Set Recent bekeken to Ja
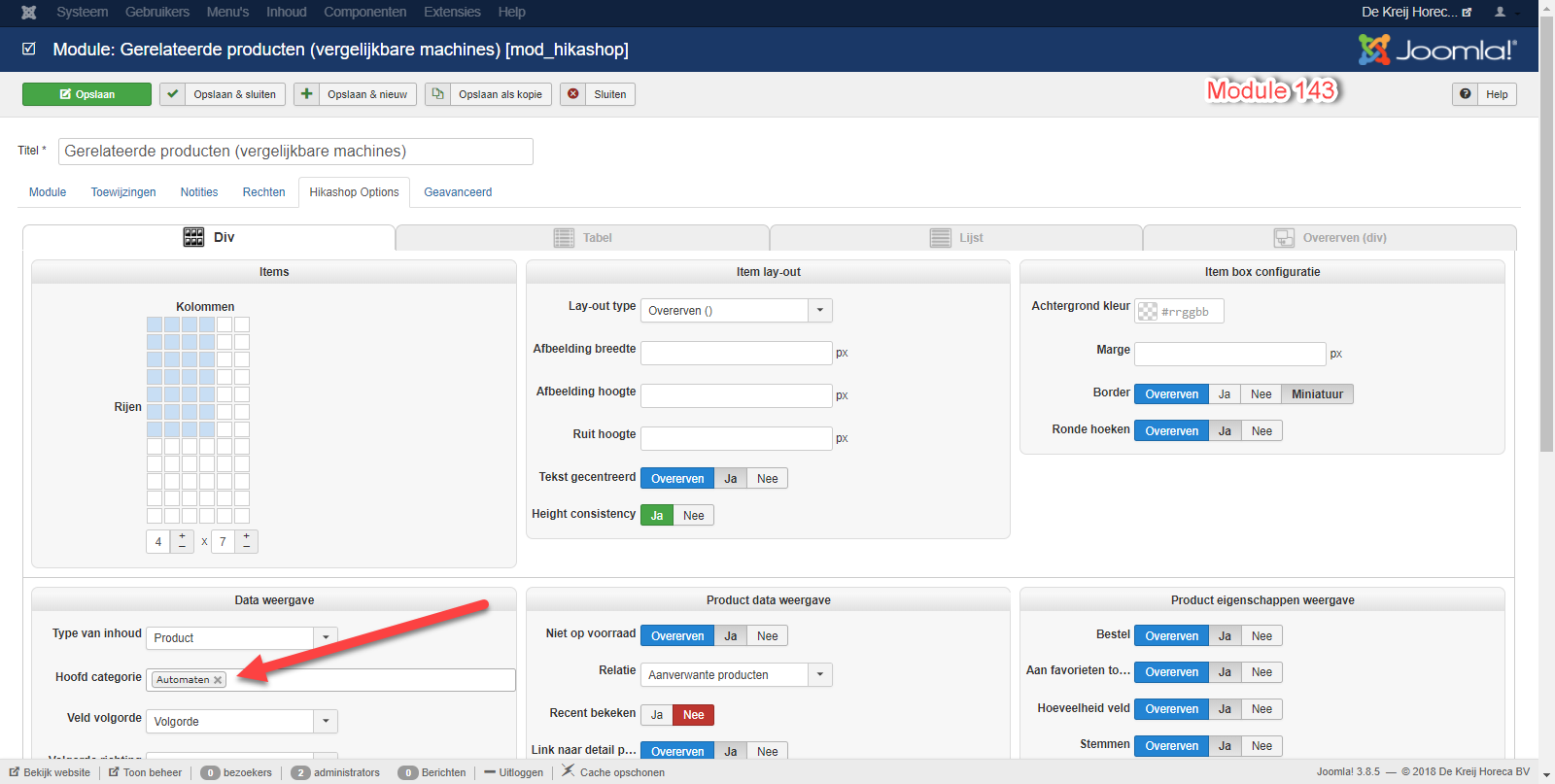The image size is (1555, 784). (x=657, y=715)
